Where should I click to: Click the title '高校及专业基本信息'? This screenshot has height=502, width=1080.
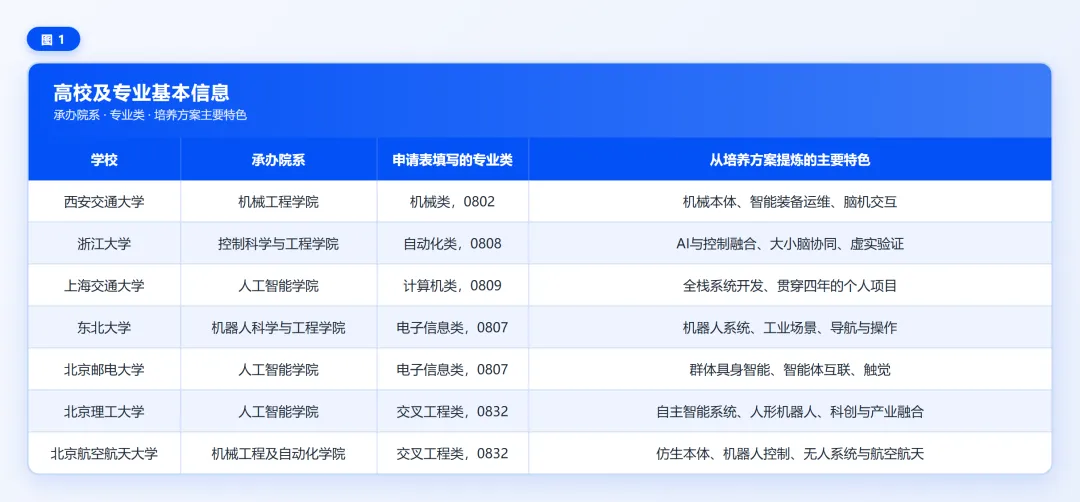tap(142, 92)
